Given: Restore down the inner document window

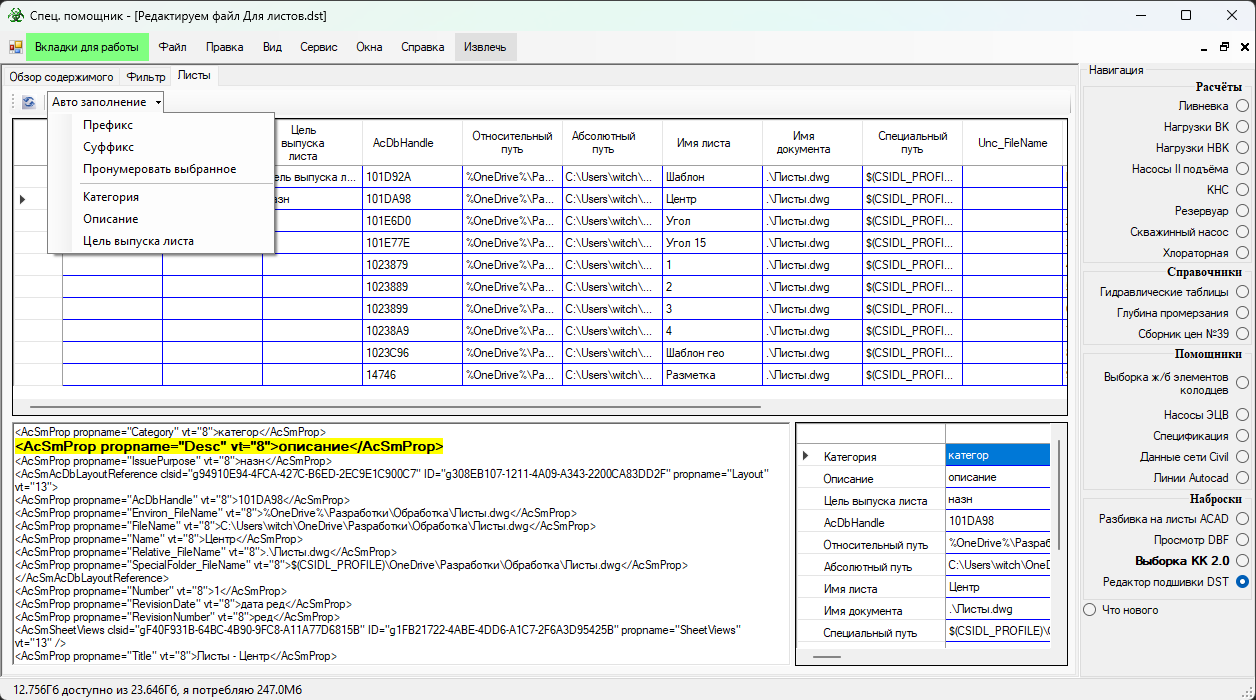Looking at the screenshot, I should point(1224,47).
